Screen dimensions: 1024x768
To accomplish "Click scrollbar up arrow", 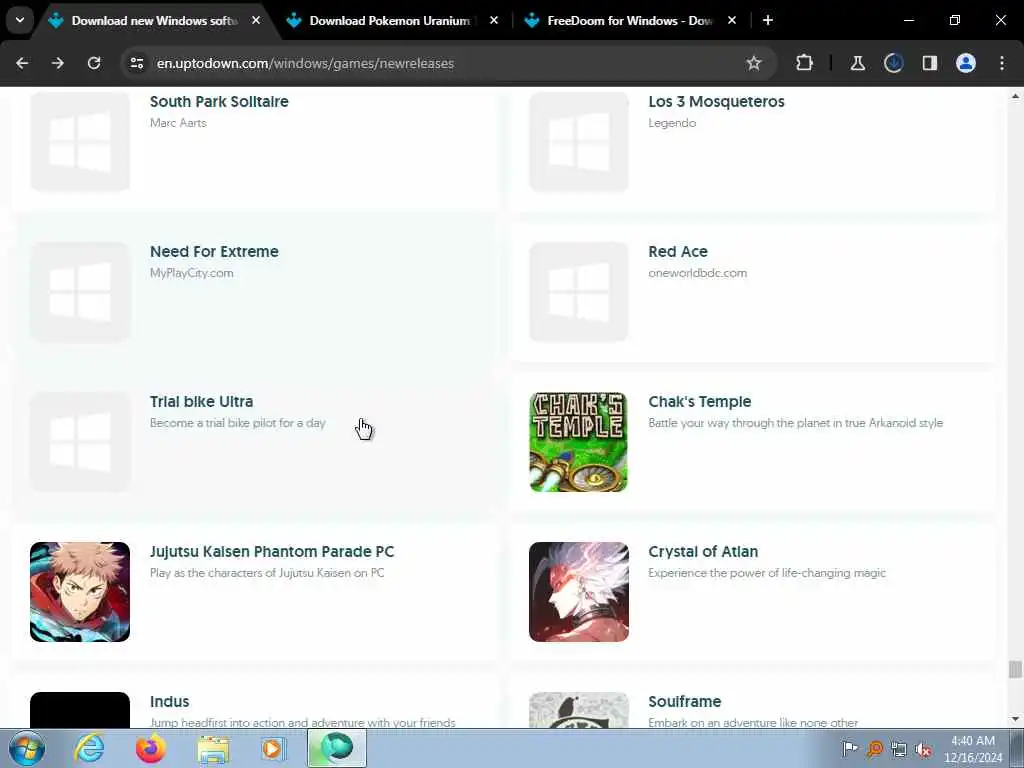I will point(1015,96).
